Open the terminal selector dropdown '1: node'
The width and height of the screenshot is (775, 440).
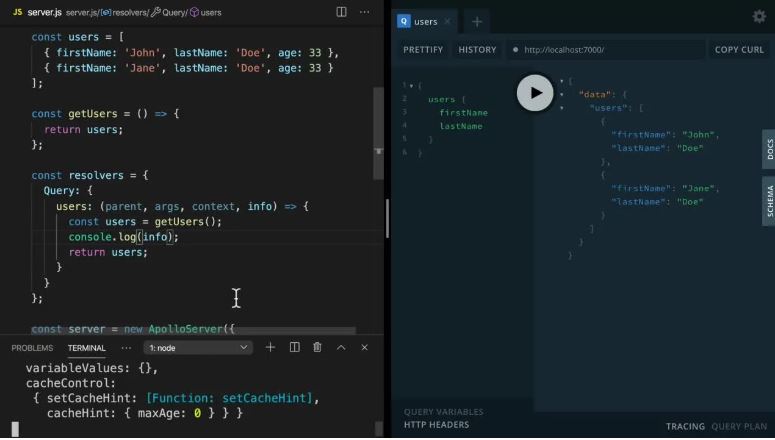[x=198, y=348]
